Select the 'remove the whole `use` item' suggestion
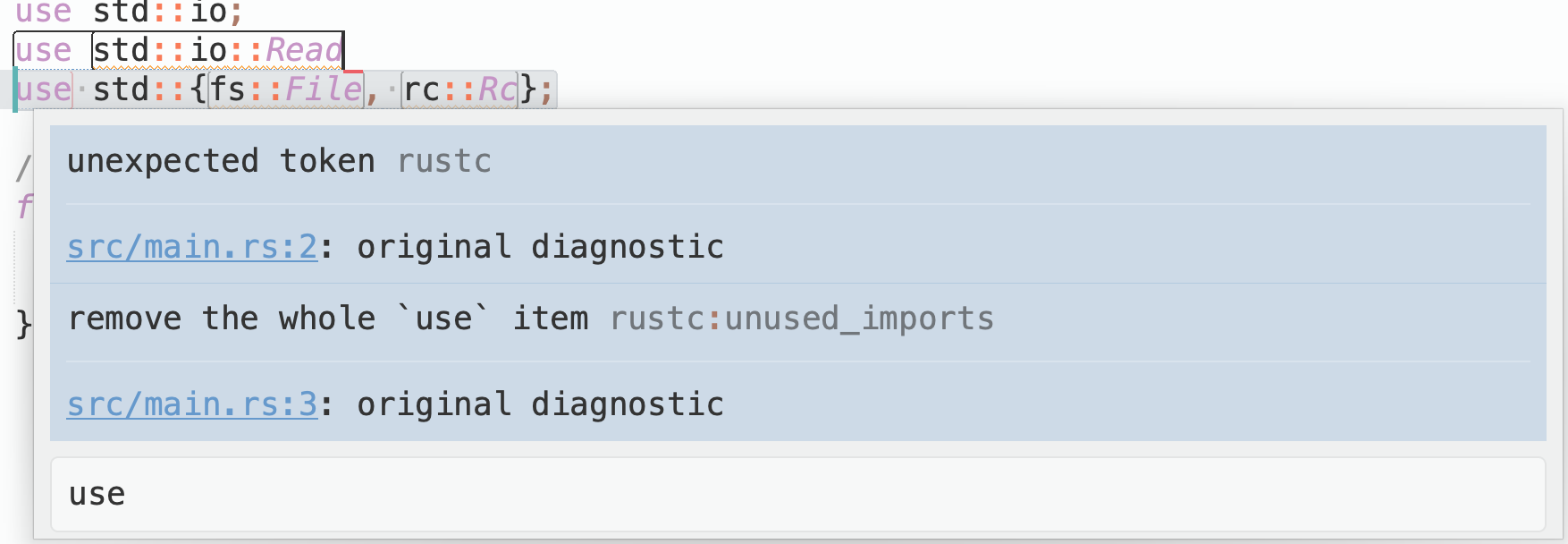Screen dimensions: 1568x544 (x=331, y=318)
